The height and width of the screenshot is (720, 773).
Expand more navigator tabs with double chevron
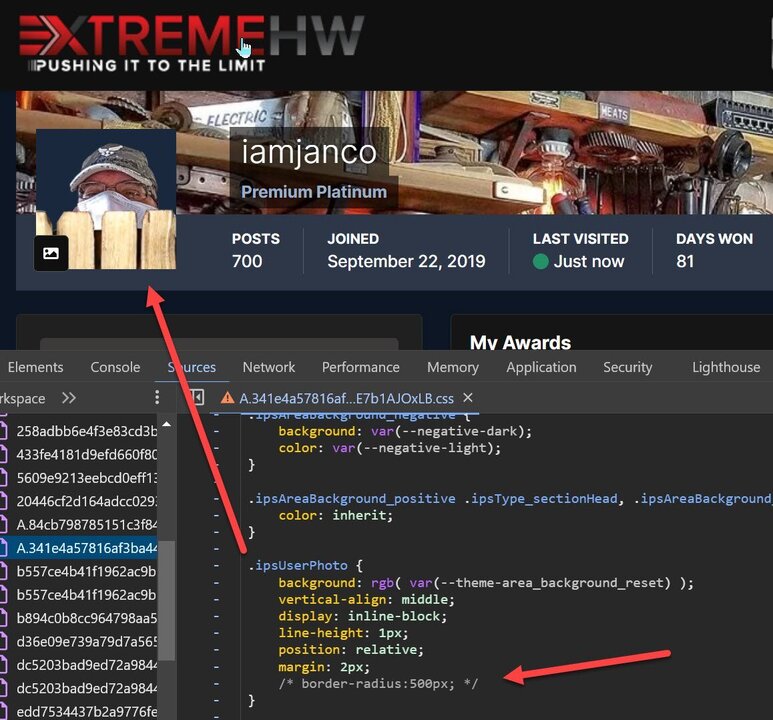tap(69, 398)
